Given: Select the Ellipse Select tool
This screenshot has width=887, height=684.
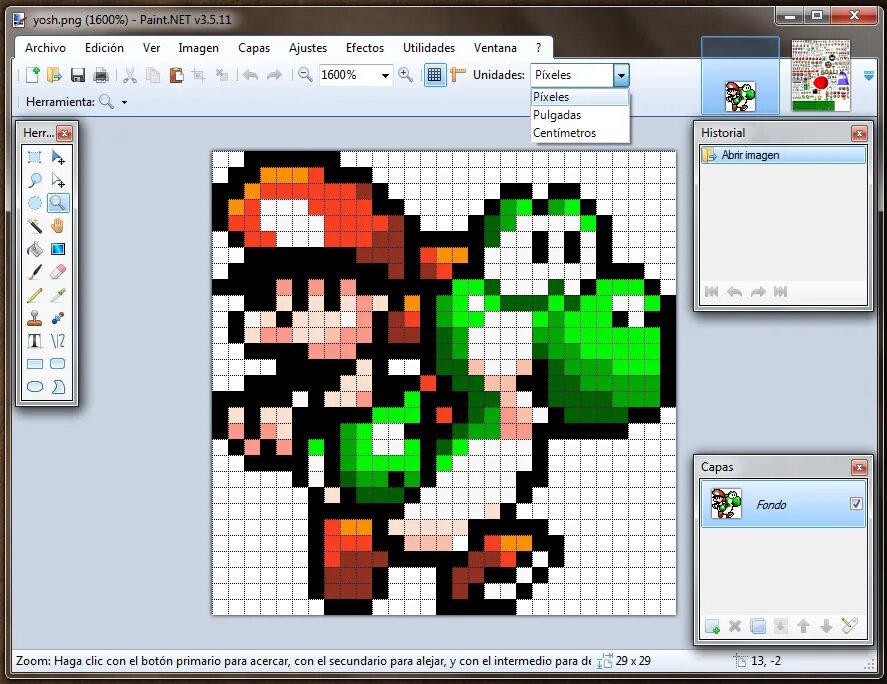Looking at the screenshot, I should coord(35,203).
